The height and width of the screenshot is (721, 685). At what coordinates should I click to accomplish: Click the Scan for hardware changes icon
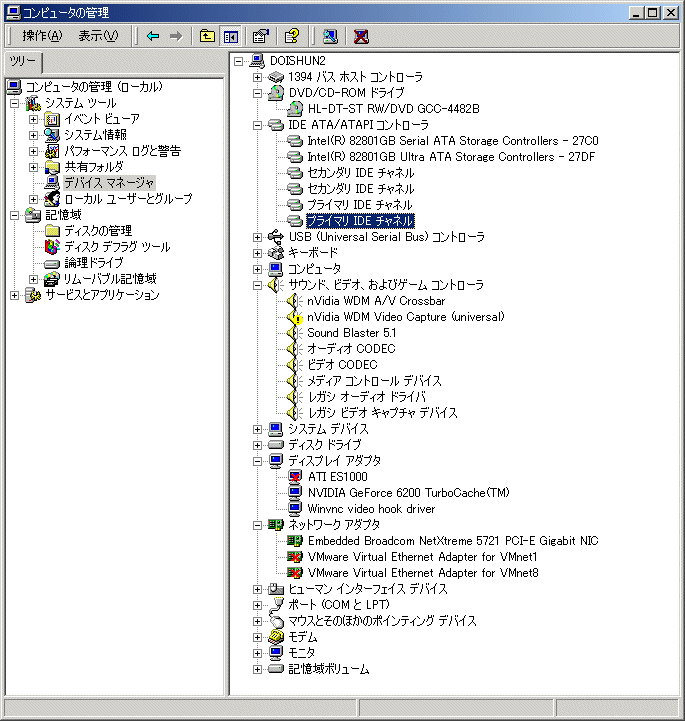click(x=330, y=37)
